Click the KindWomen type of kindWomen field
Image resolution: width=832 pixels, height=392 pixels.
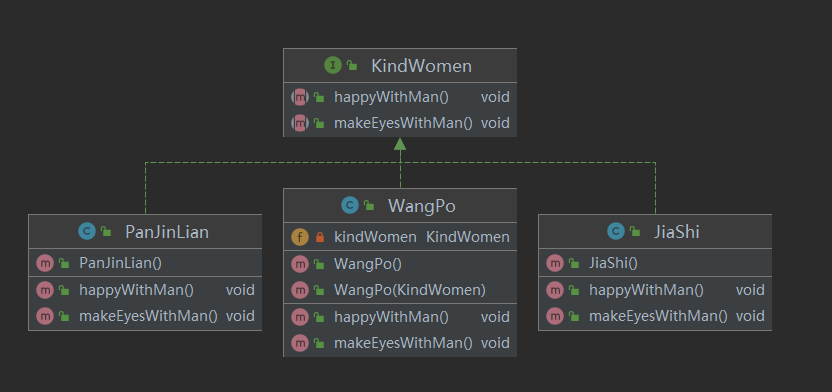[x=468, y=237]
